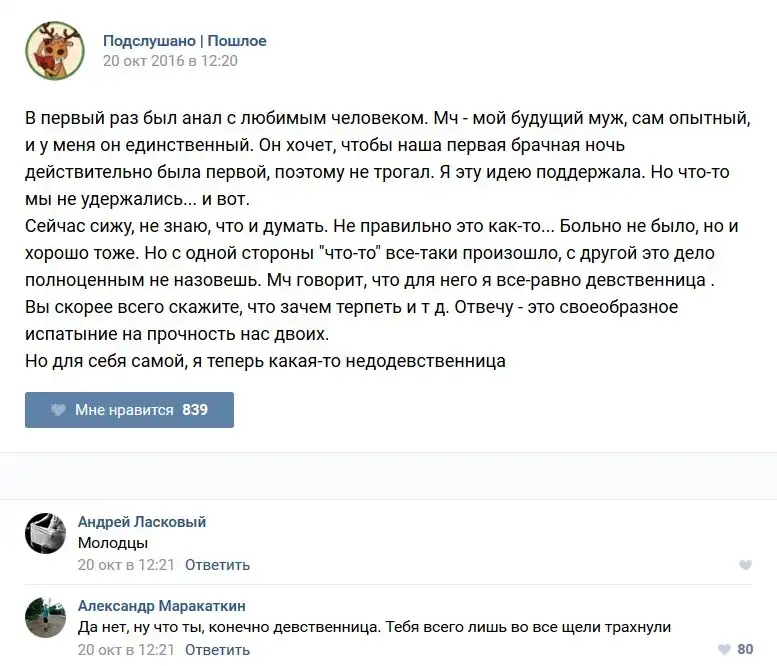Click the 839 likes counter on the post
The image size is (777, 666).
pyautogui.click(x=195, y=410)
